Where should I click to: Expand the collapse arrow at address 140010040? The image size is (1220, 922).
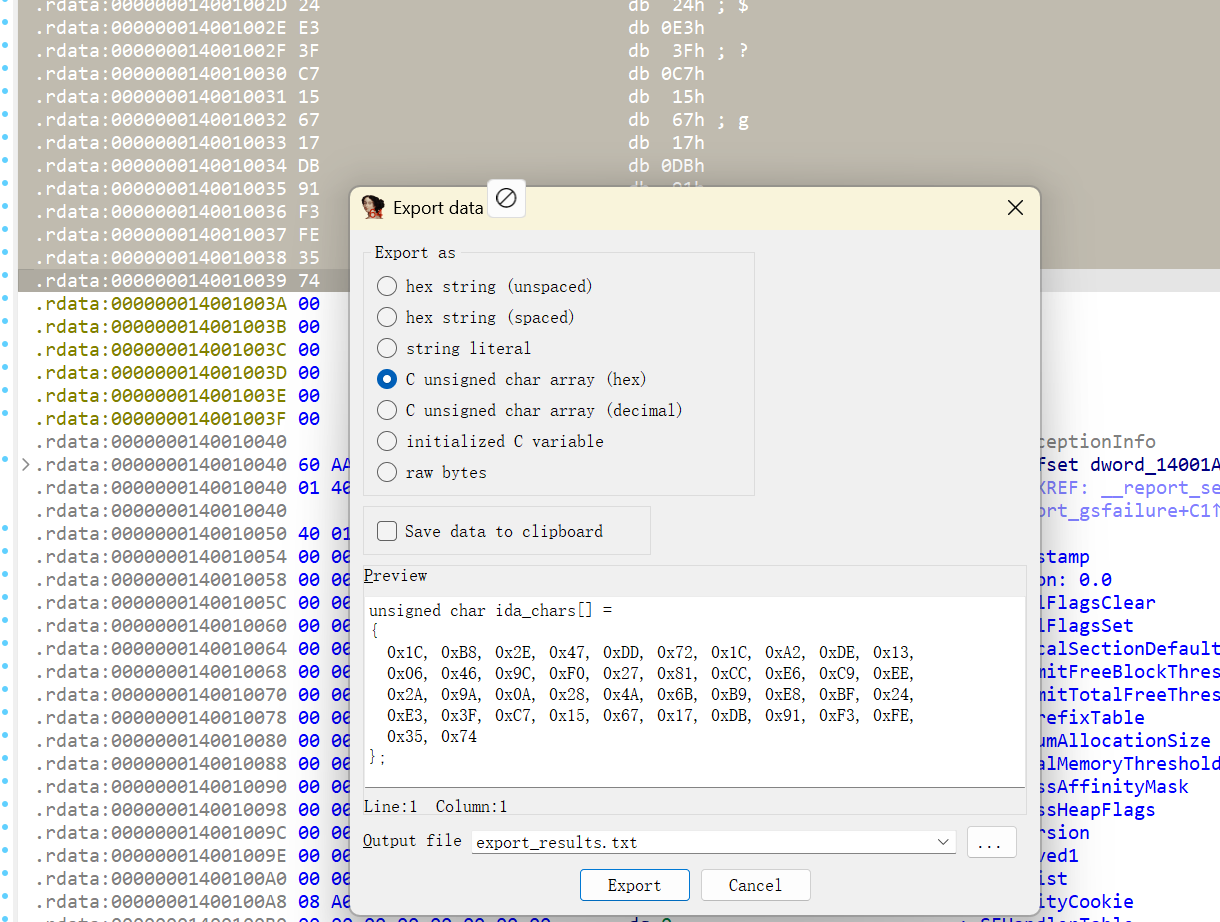pos(26,464)
